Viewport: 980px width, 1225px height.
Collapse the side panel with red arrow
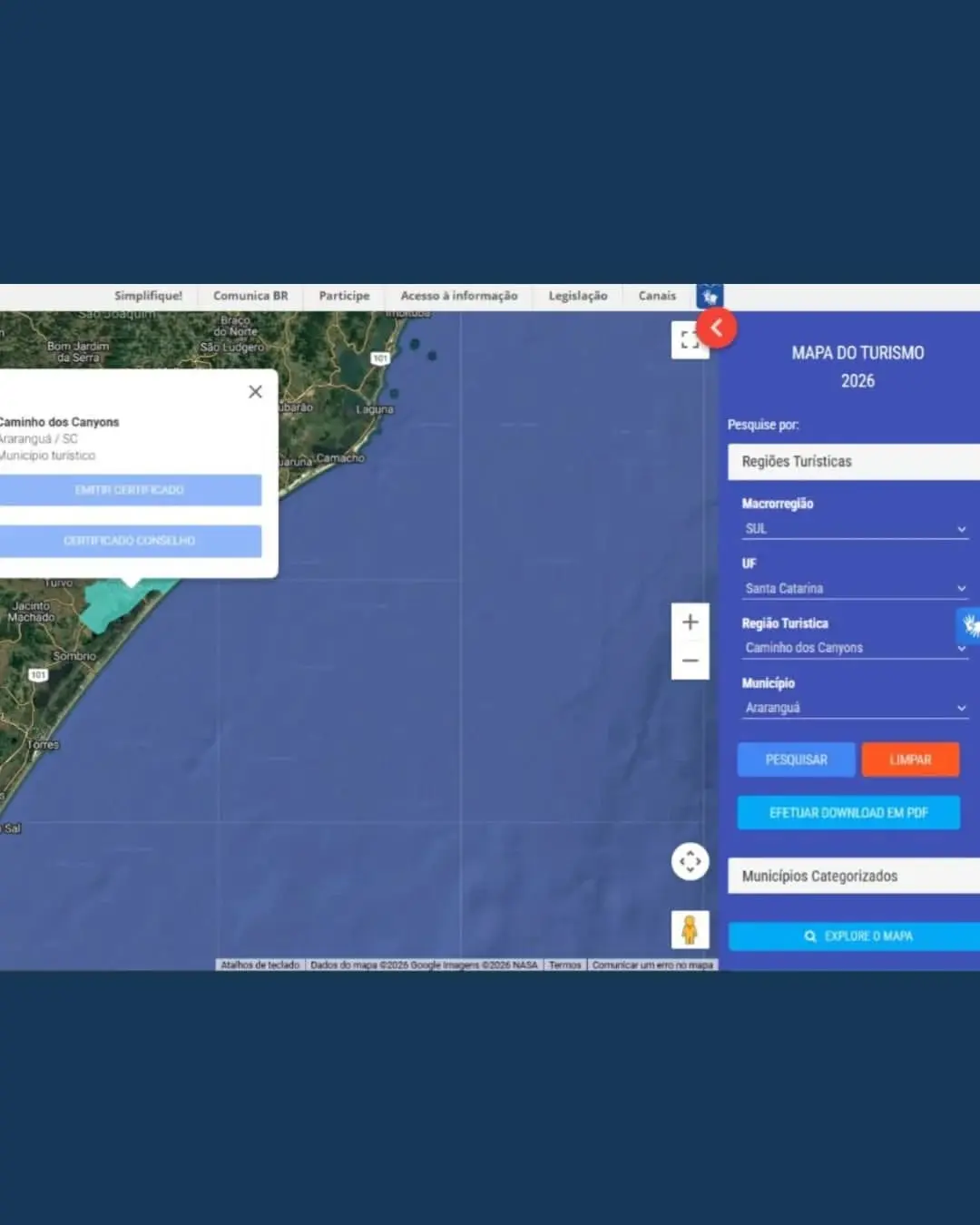coord(717,328)
